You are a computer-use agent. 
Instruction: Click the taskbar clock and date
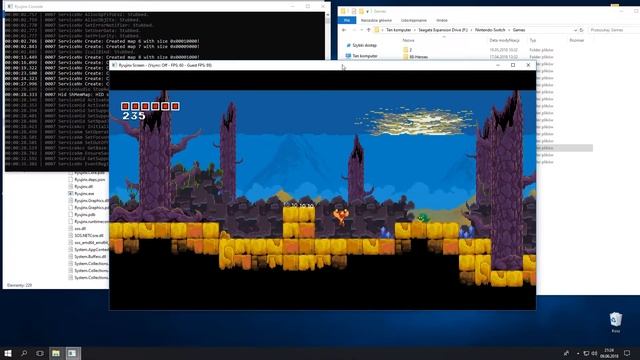(609, 353)
